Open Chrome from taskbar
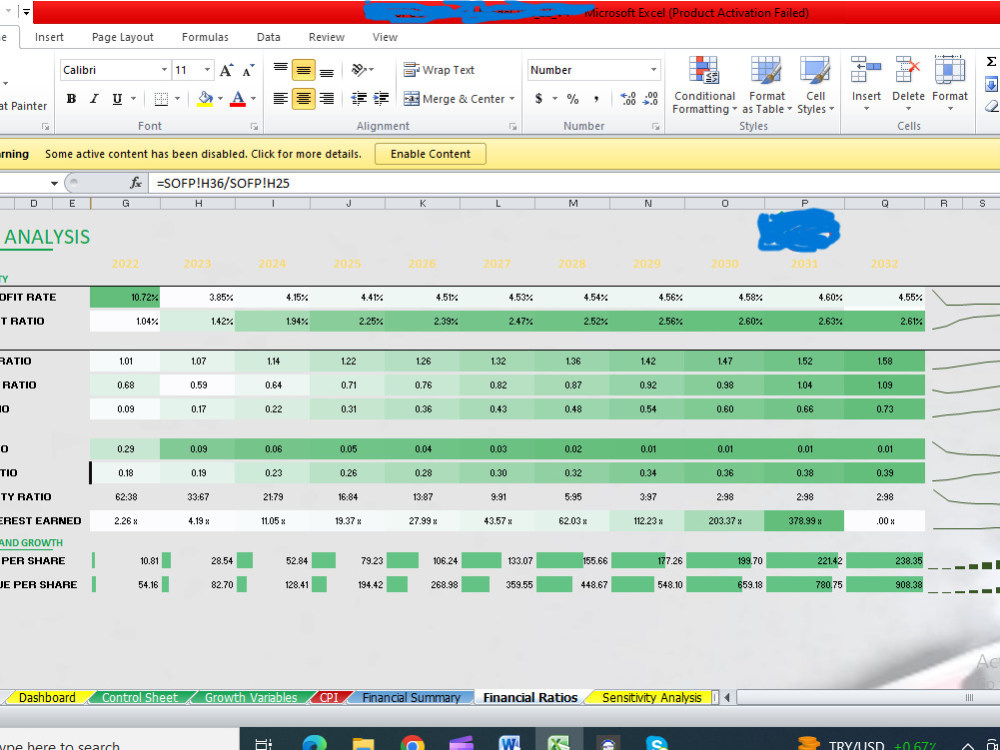The width and height of the screenshot is (1000, 750). point(413,741)
